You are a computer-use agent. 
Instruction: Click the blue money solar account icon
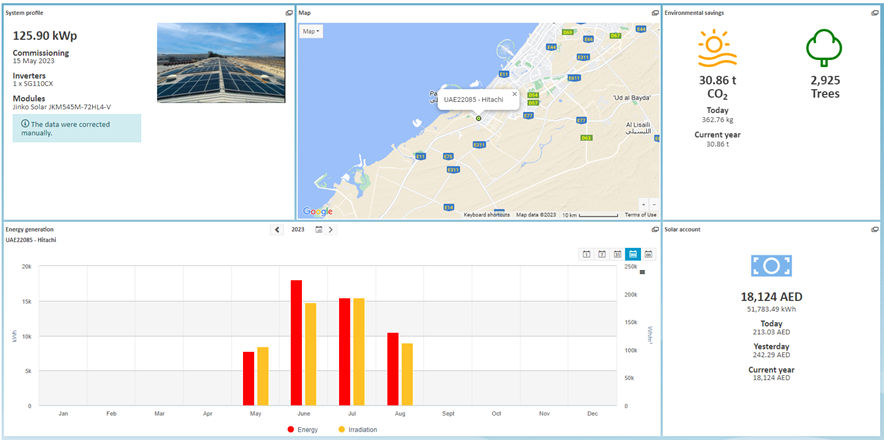(771, 266)
